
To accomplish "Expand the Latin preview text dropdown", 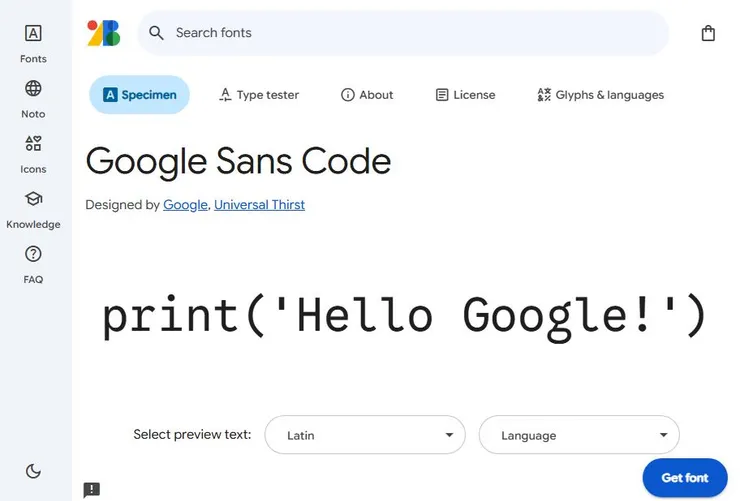I will point(365,435).
